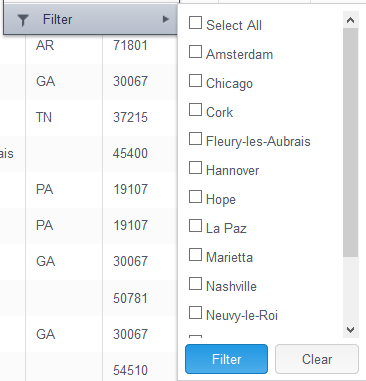Image resolution: width=366 pixels, height=381 pixels.
Task: Check the Nashville checkbox
Action: (195, 284)
